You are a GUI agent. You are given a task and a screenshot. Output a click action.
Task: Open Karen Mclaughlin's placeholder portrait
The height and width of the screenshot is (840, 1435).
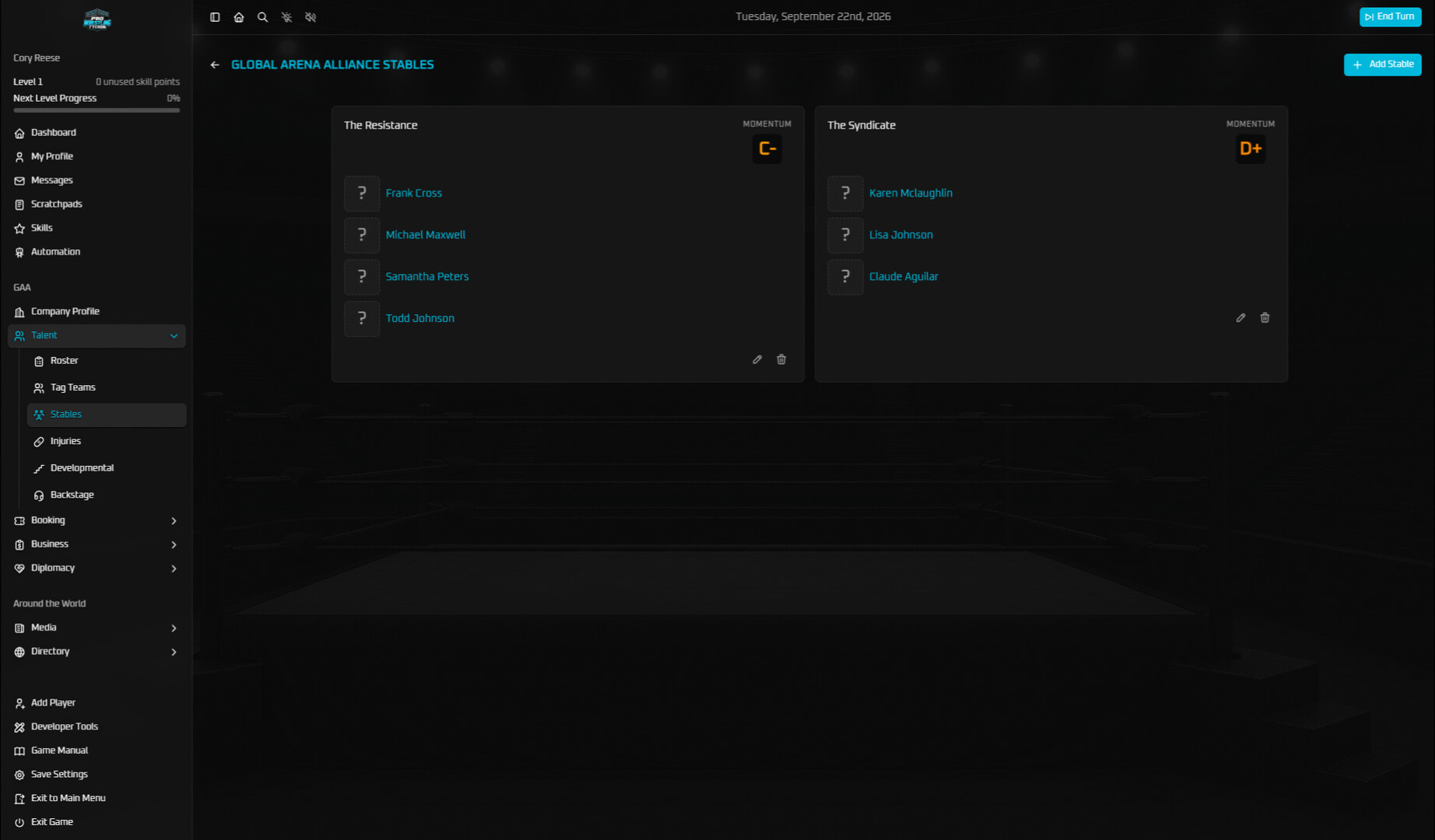coord(845,193)
